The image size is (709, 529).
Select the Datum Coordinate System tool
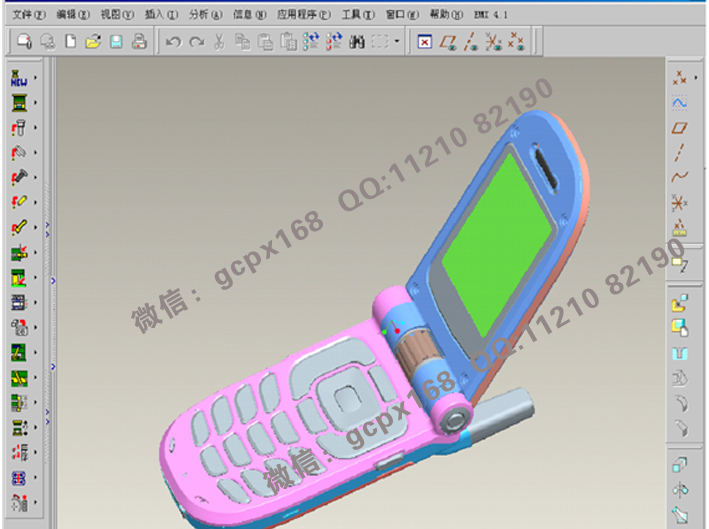click(x=680, y=202)
